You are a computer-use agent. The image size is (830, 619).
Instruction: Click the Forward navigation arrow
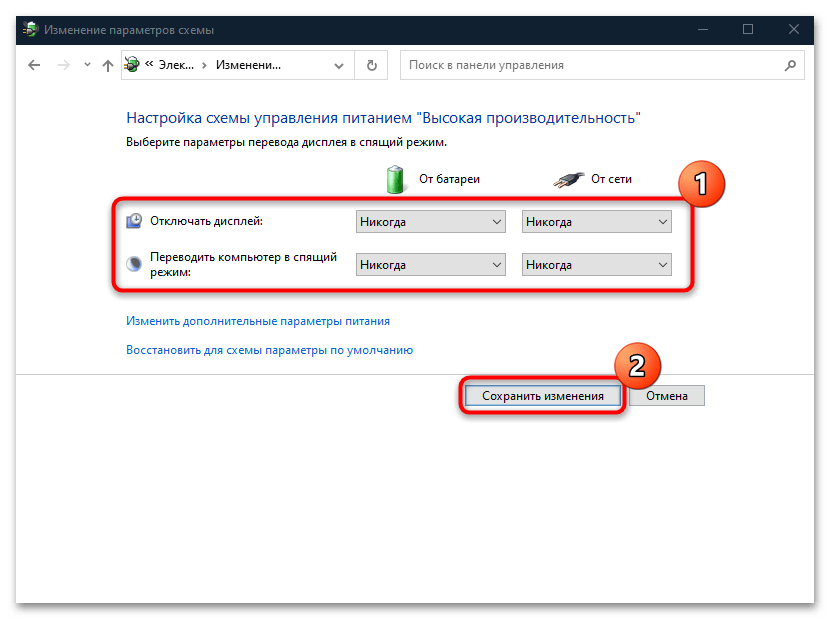(64, 66)
